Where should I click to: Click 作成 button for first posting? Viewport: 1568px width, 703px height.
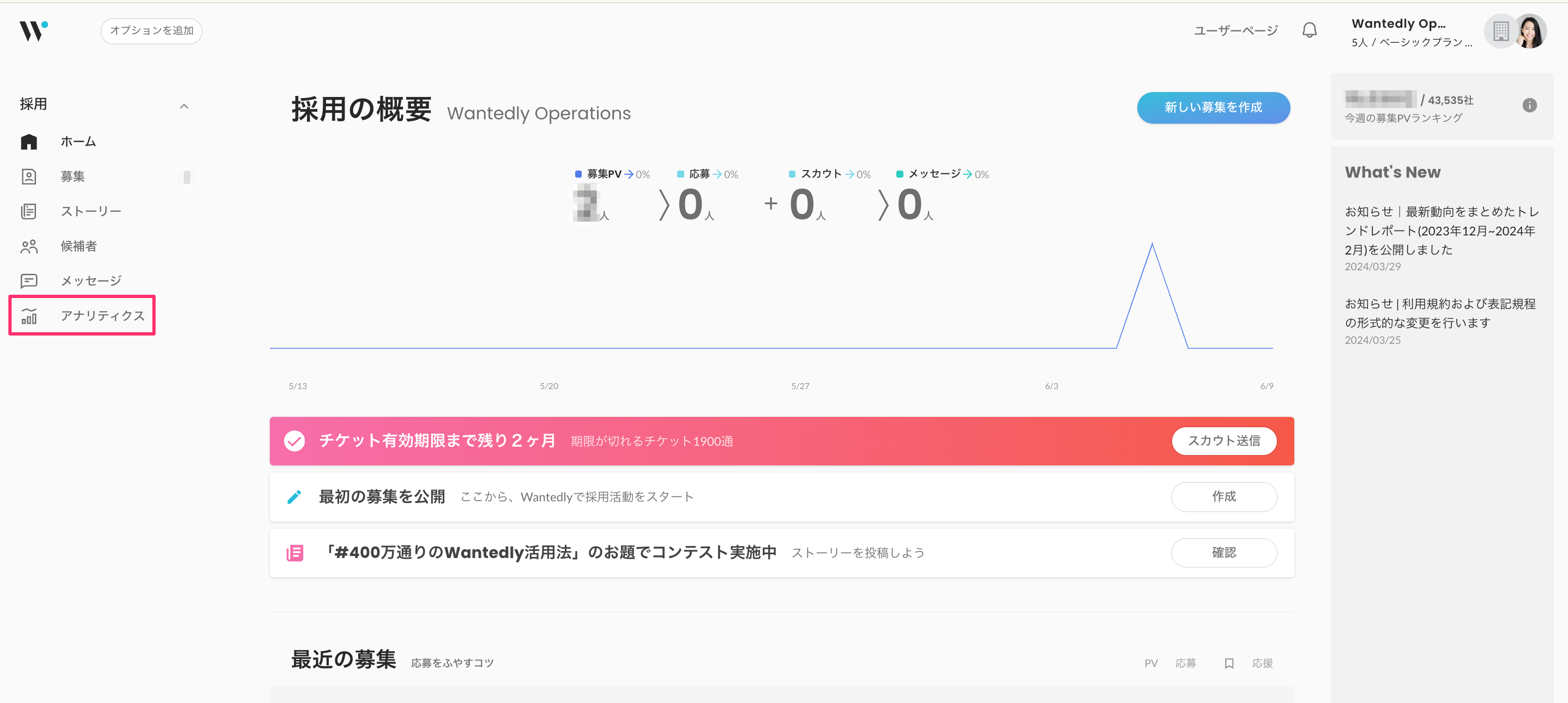coord(1223,496)
